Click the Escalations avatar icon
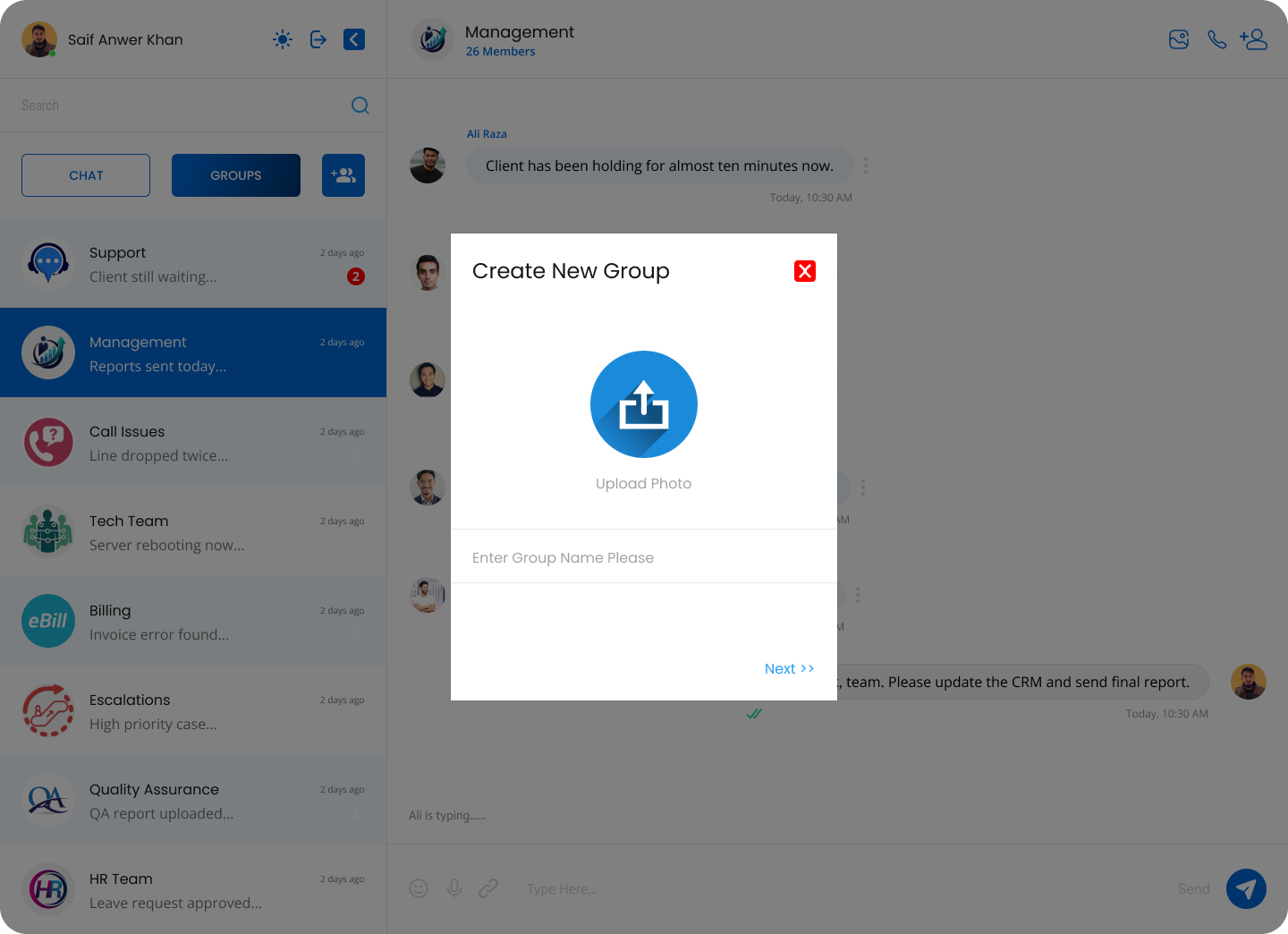The height and width of the screenshot is (934, 1288). point(48,710)
